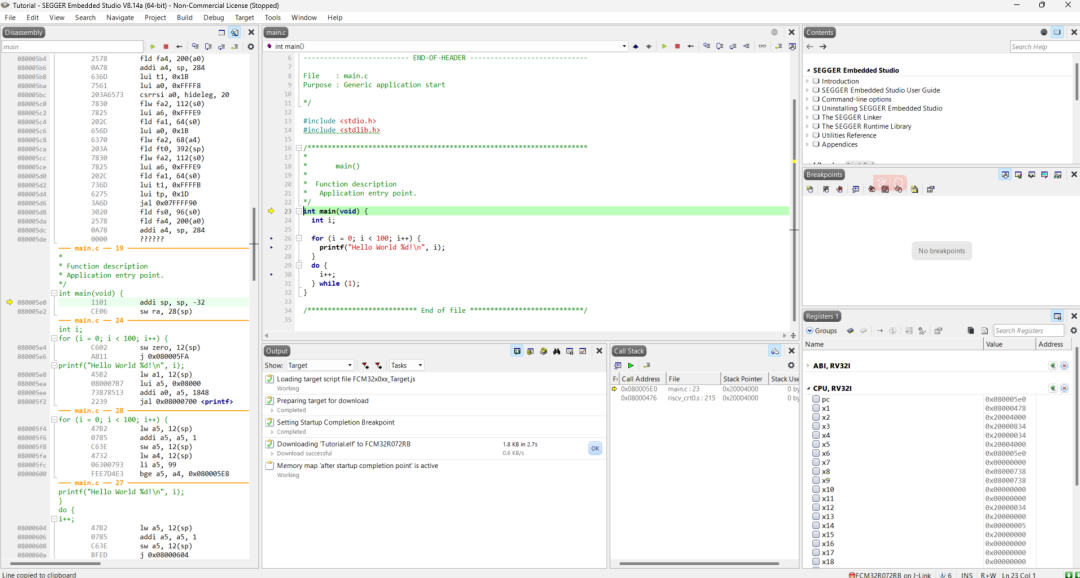Expand the ABI, RV32I register group
Screen dimensions: 1080x578
point(807,366)
